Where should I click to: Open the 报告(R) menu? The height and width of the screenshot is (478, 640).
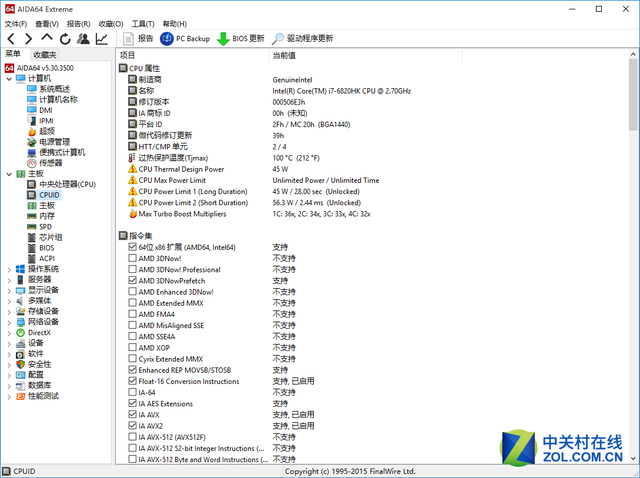[79, 24]
